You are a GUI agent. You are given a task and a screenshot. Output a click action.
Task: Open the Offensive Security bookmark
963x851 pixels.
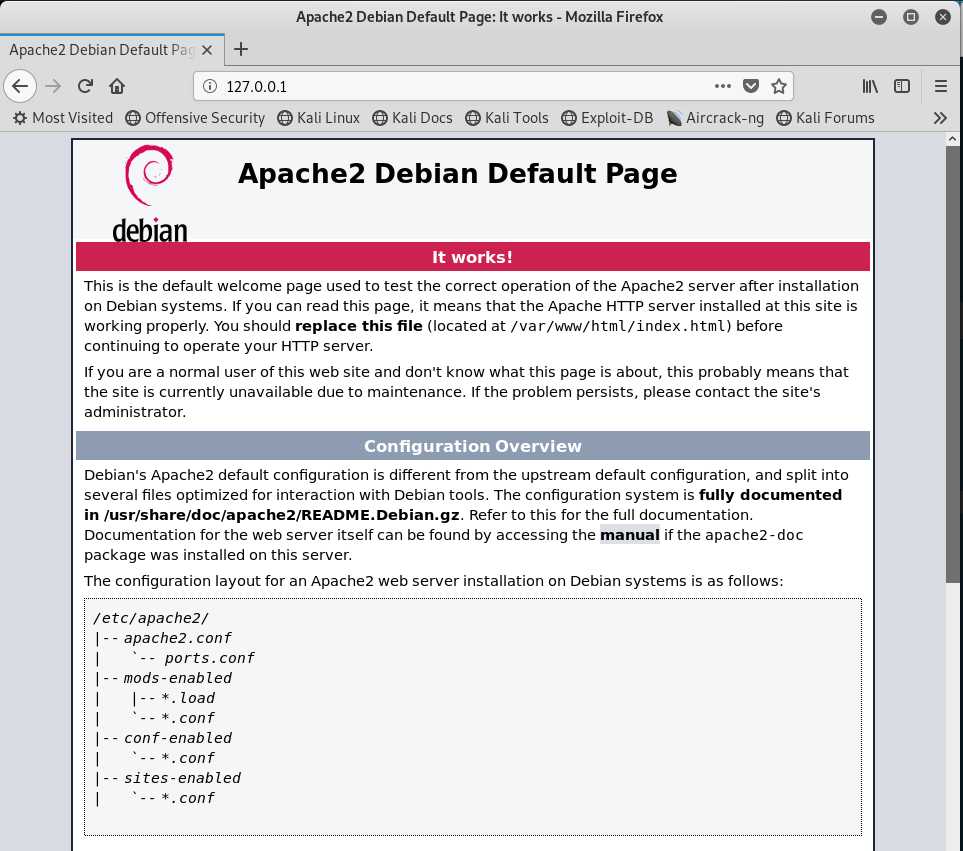pyautogui.click(x=195, y=118)
